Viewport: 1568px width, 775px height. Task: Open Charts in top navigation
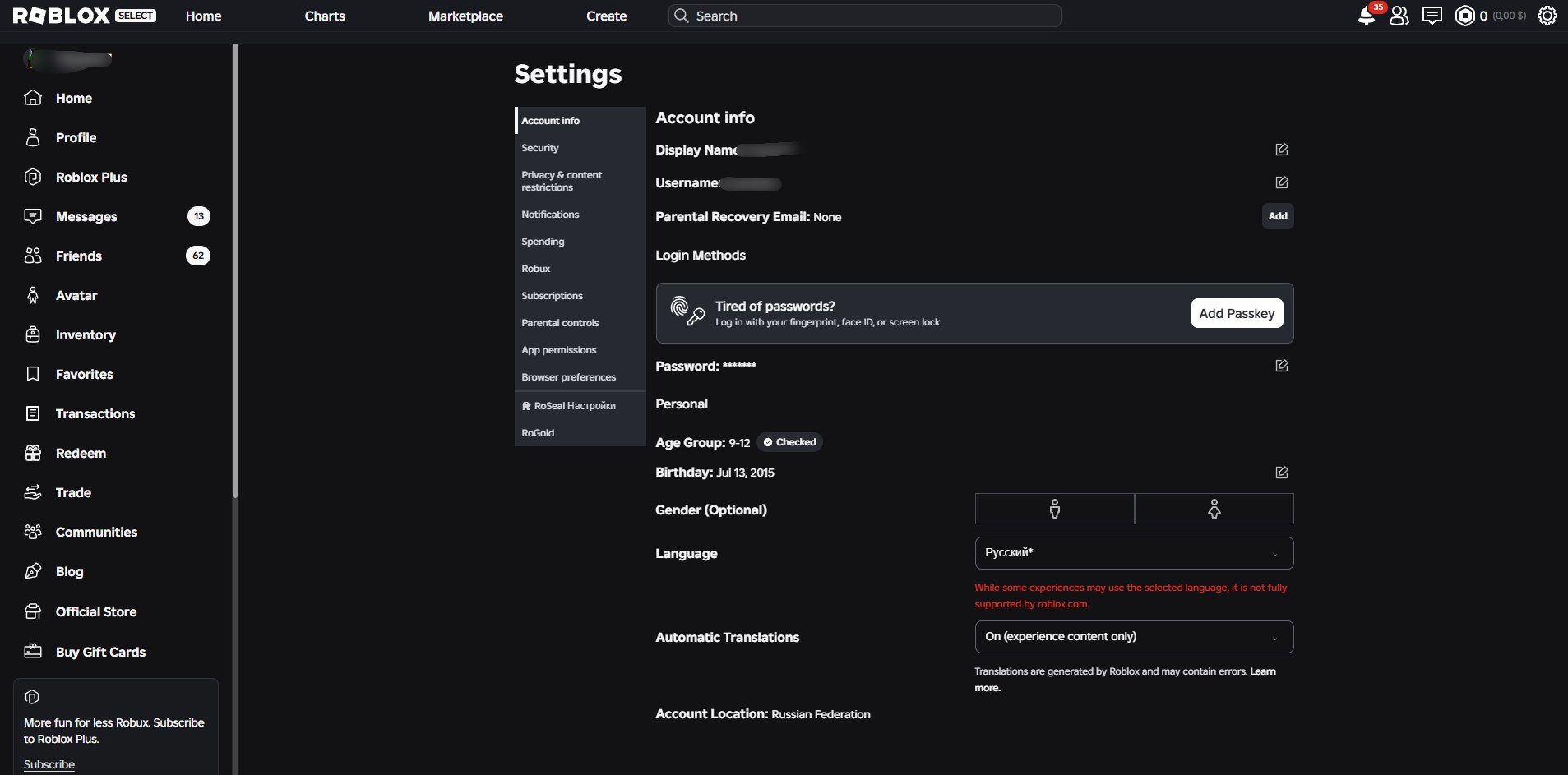pos(325,16)
